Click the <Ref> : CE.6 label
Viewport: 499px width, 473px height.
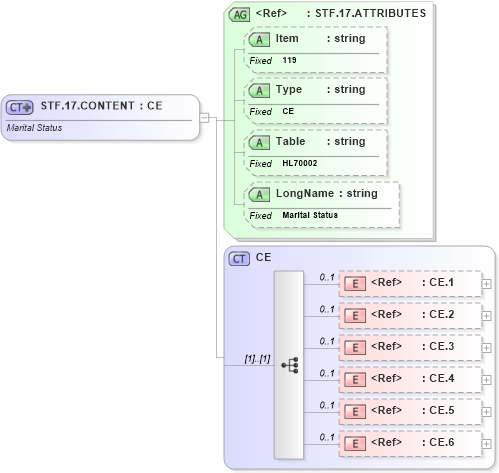[x=413, y=443]
